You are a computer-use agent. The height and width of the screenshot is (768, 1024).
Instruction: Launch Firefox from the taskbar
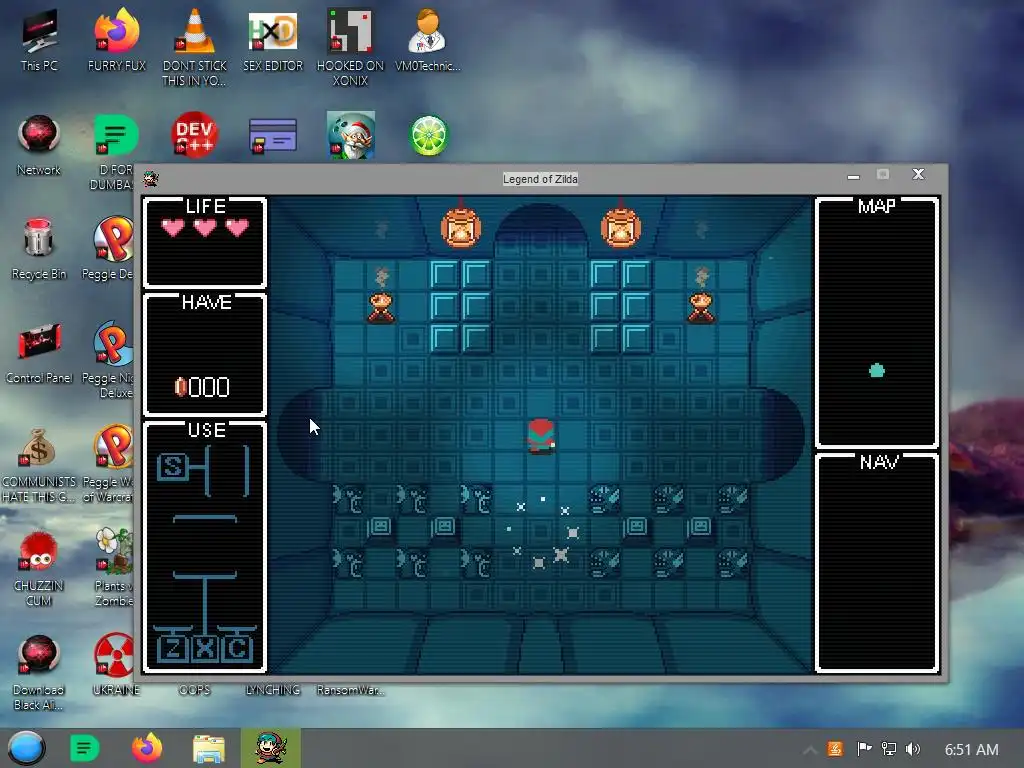tap(147, 748)
